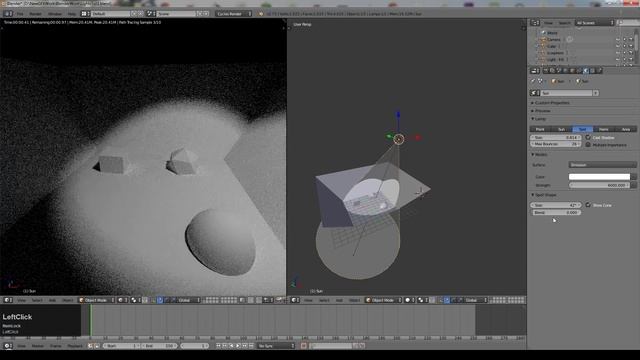Set lamp type to Sun
Screen dimensions: 640x360
[x=561, y=129]
